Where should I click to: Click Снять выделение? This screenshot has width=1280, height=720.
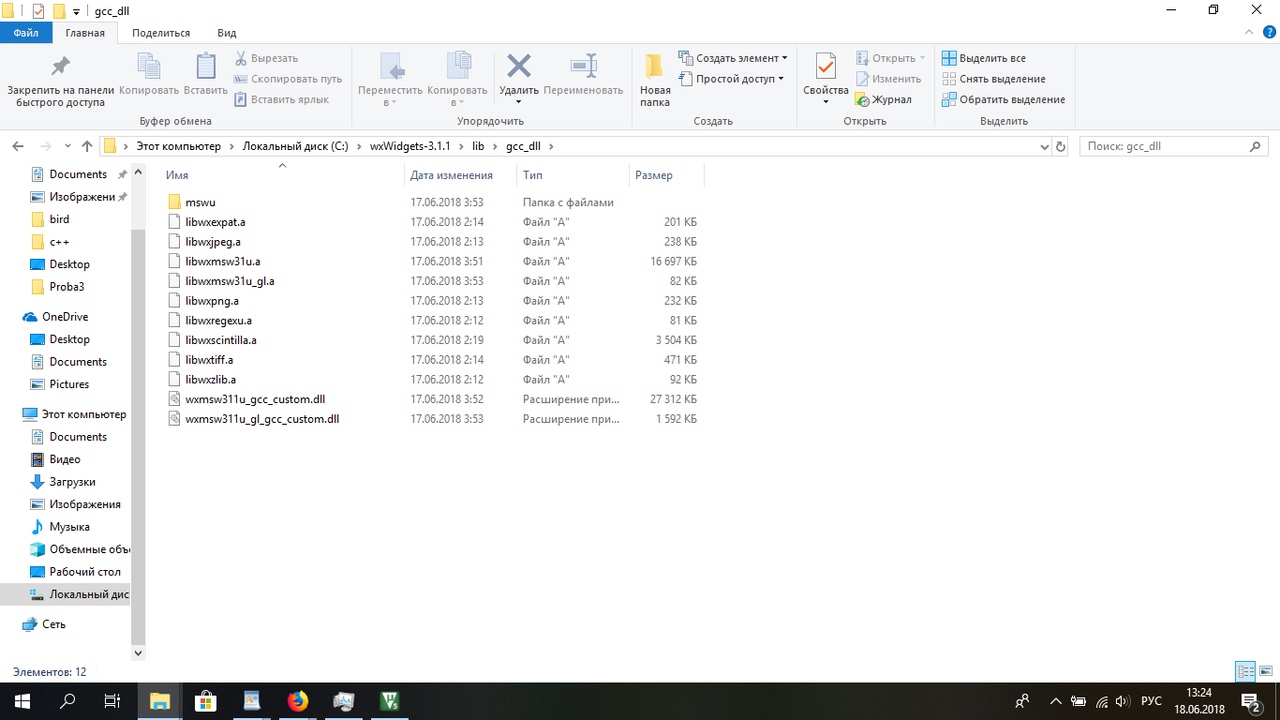[x=994, y=79]
